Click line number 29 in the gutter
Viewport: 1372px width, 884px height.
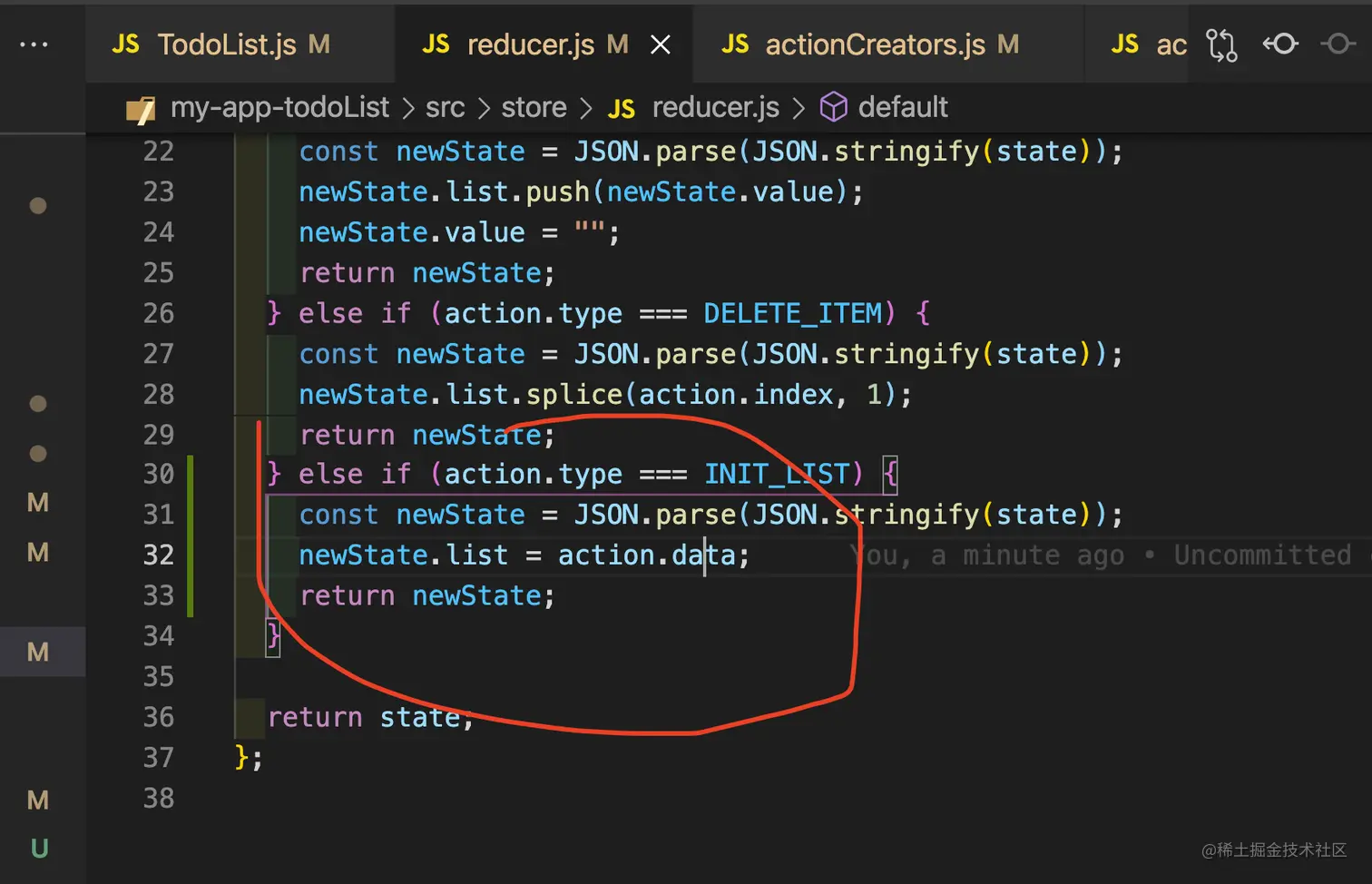point(159,435)
